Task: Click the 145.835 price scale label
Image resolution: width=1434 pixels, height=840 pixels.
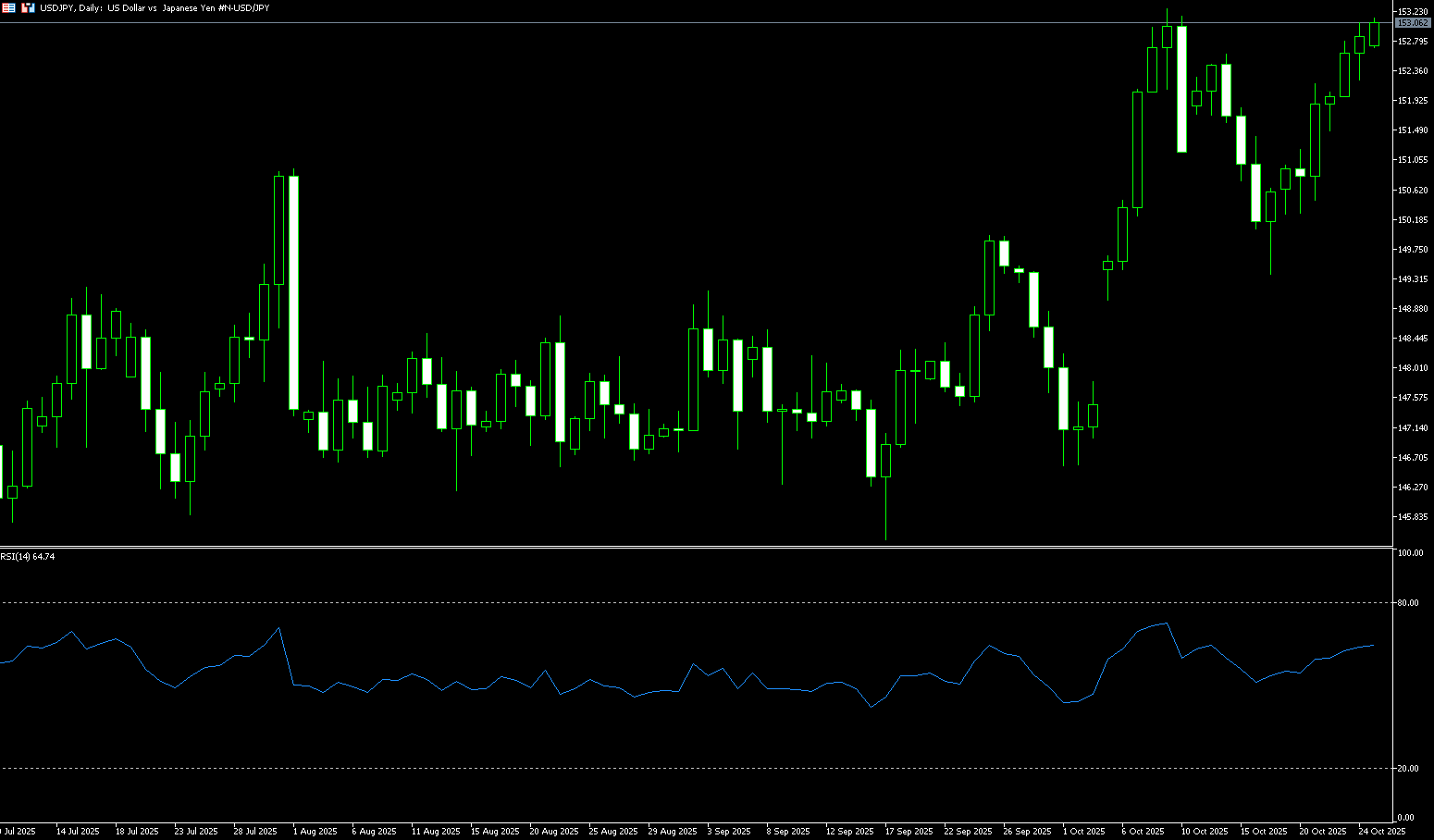Action: click(1413, 517)
